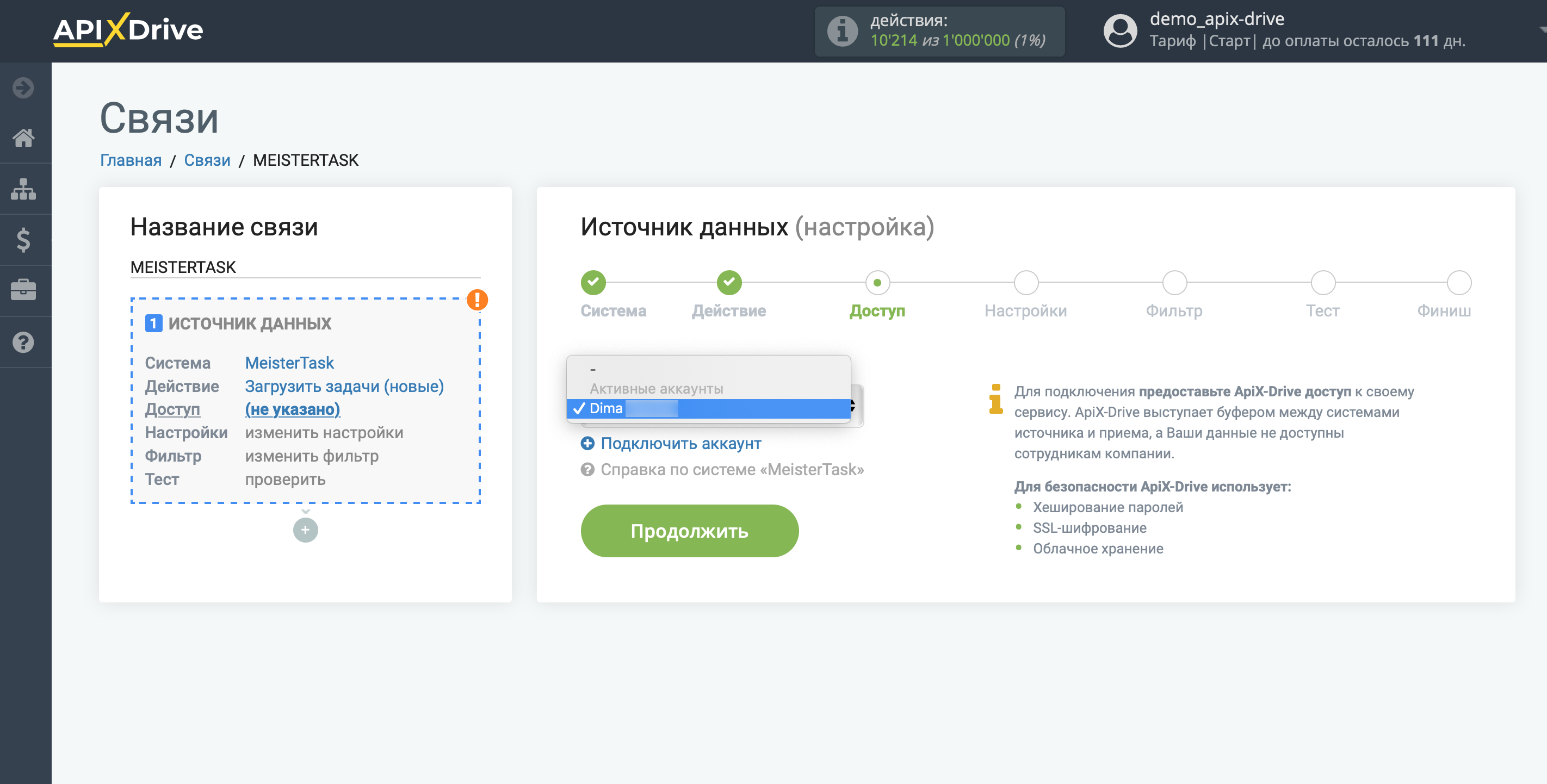Click the plus icon next to Подключить аккаунт
This screenshot has height=784, width=1547.
[x=587, y=444]
